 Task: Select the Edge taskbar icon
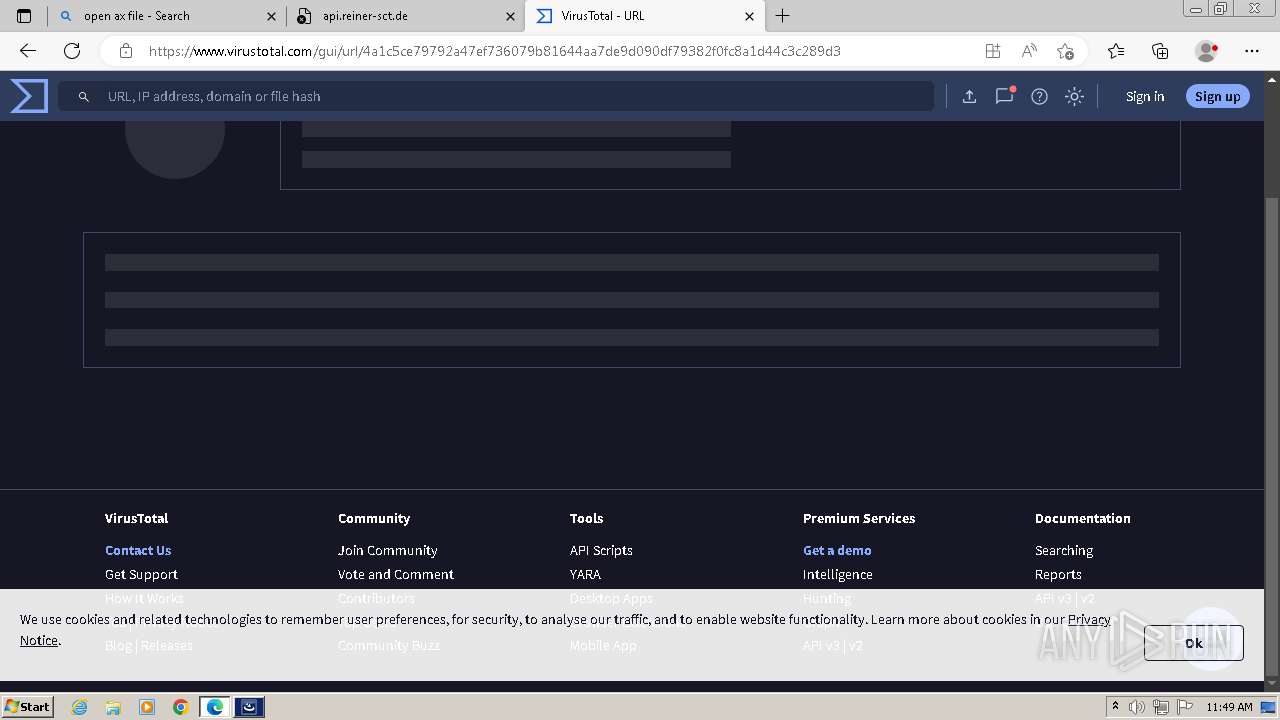pos(214,707)
